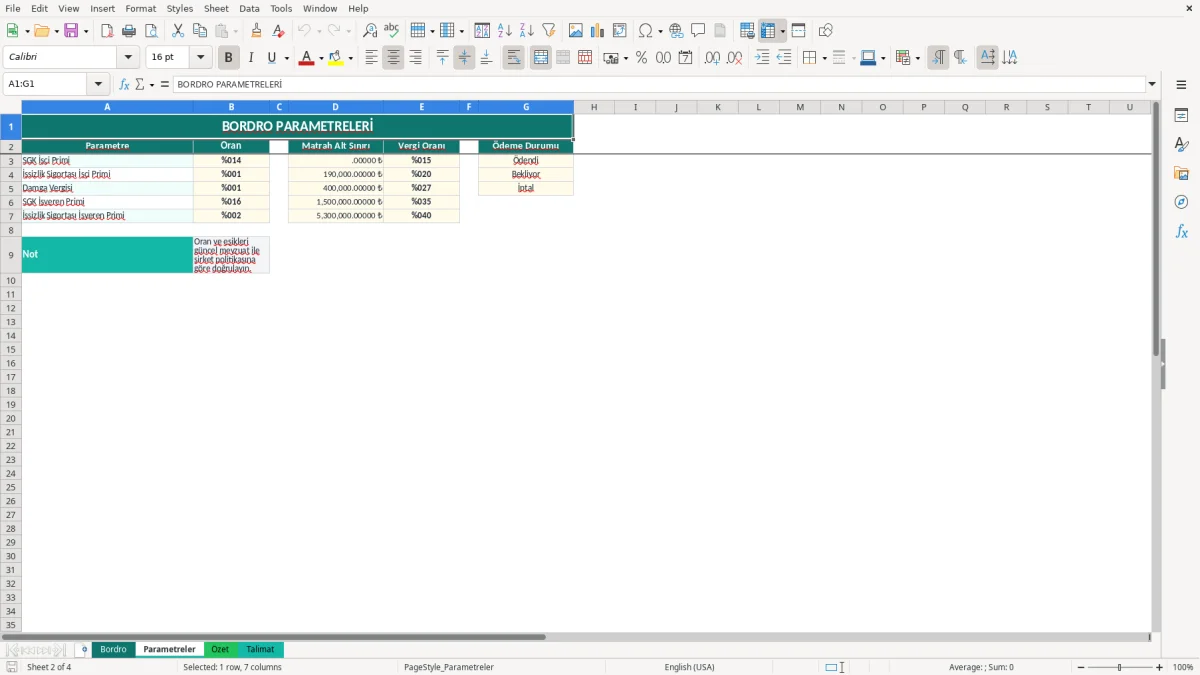Viewport: 1200px width, 675px height.
Task: Click the 100% zoom level
Action: pos(1183,667)
